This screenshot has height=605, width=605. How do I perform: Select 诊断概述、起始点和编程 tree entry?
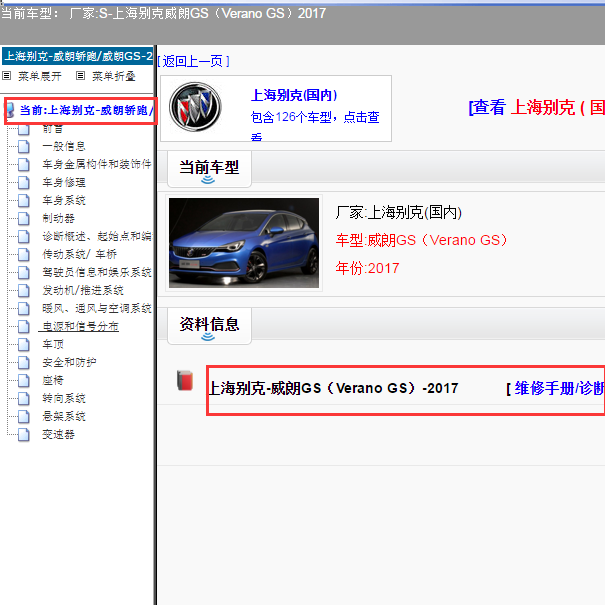pos(96,236)
